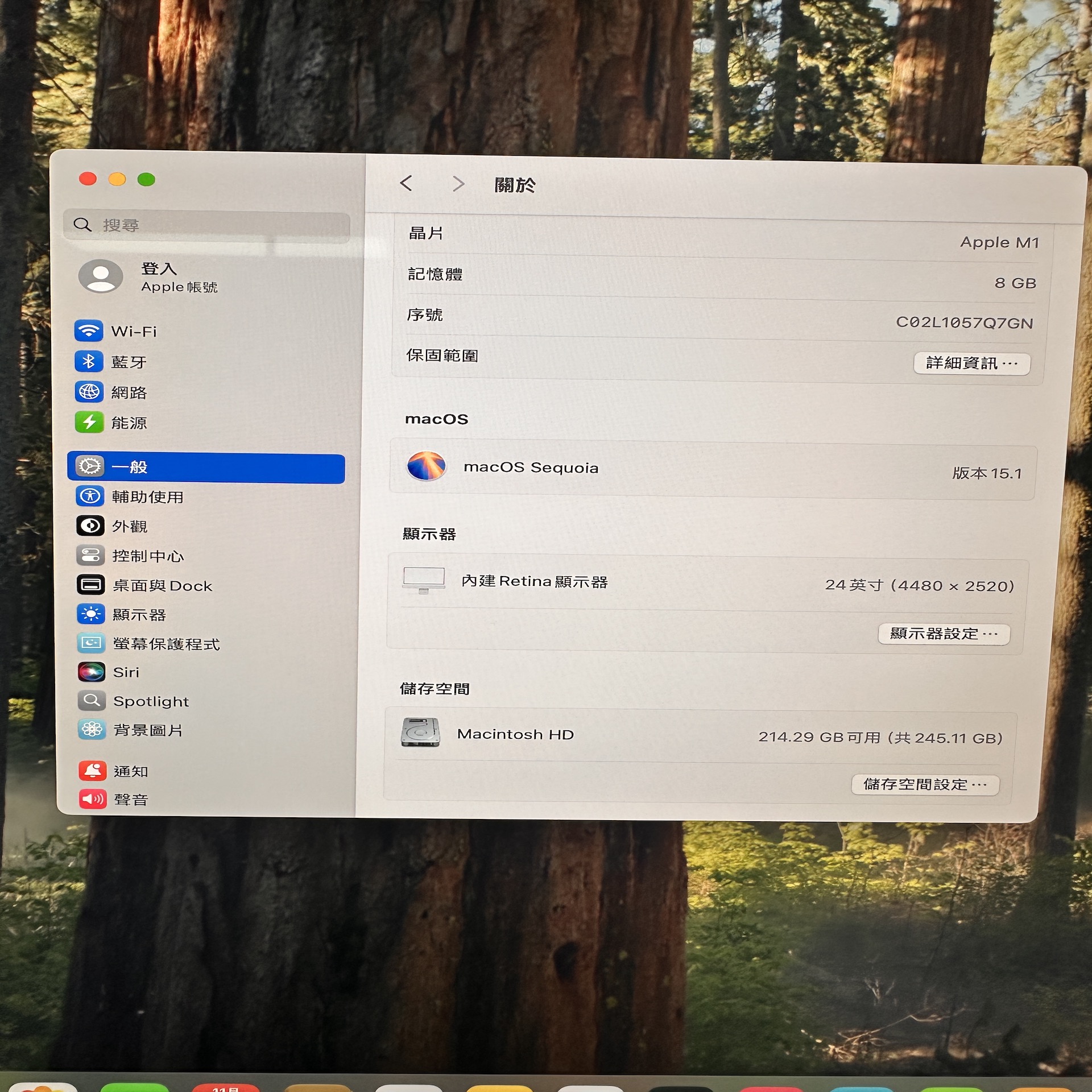Sign in via Apple 帳號 link
The image size is (1092, 1092).
tap(179, 287)
